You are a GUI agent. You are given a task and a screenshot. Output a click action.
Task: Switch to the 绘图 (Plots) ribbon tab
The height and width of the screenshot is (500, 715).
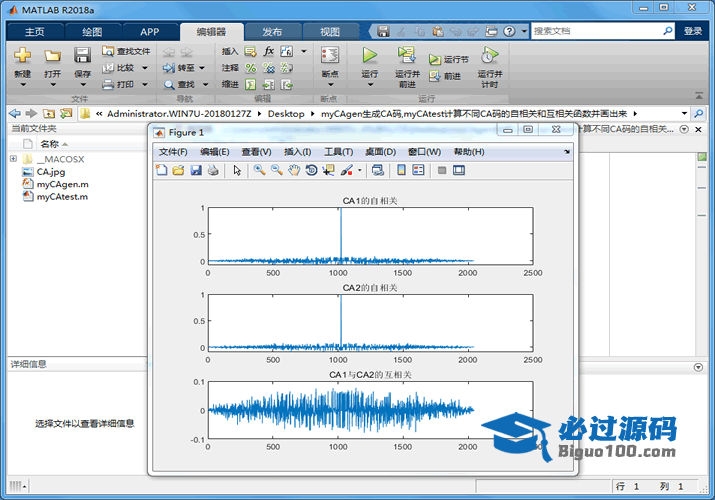pos(92,32)
